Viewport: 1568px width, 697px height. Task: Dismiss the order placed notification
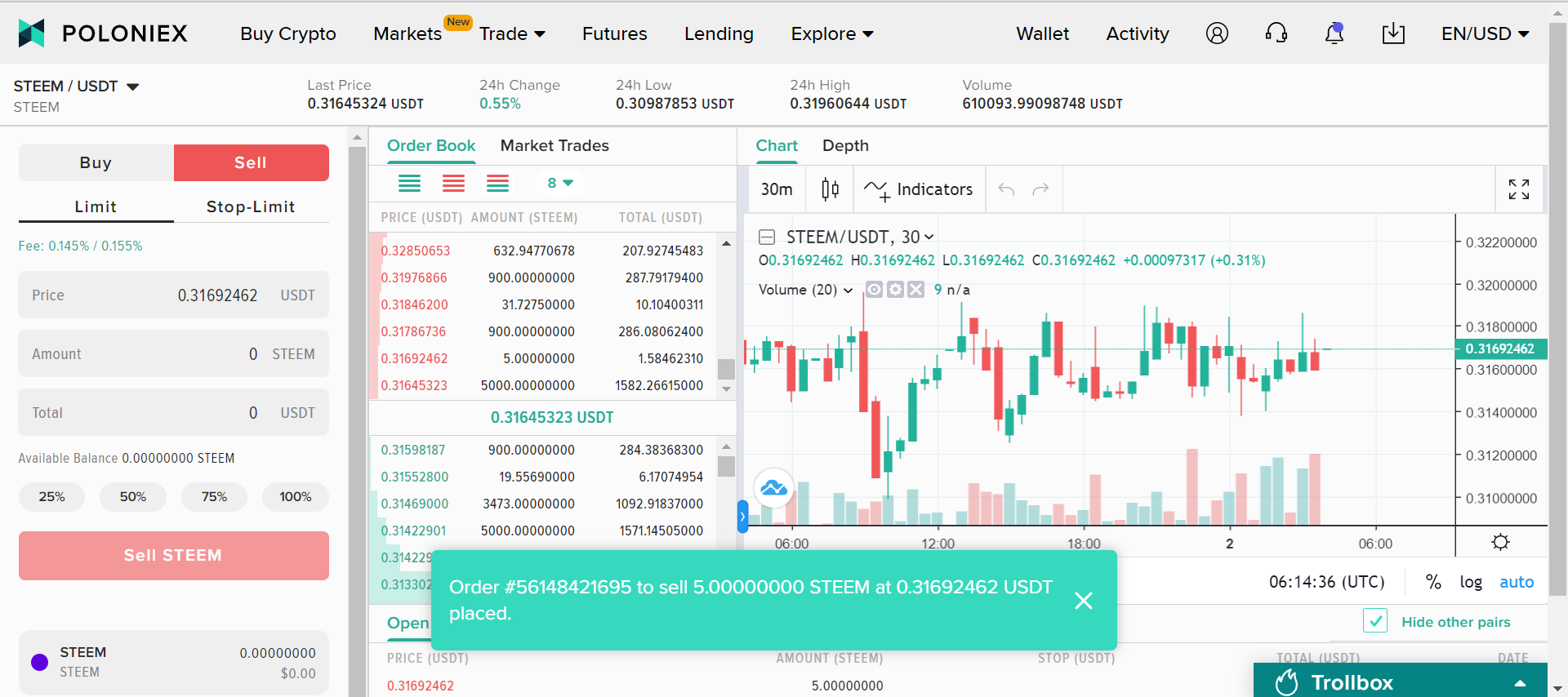[1084, 601]
